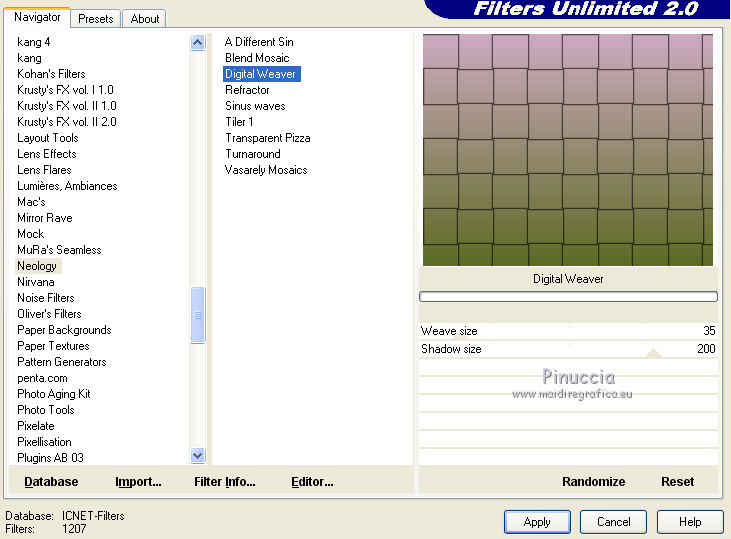731x539 pixels.
Task: Apply the Digital Weaver filter
Action: point(537,522)
